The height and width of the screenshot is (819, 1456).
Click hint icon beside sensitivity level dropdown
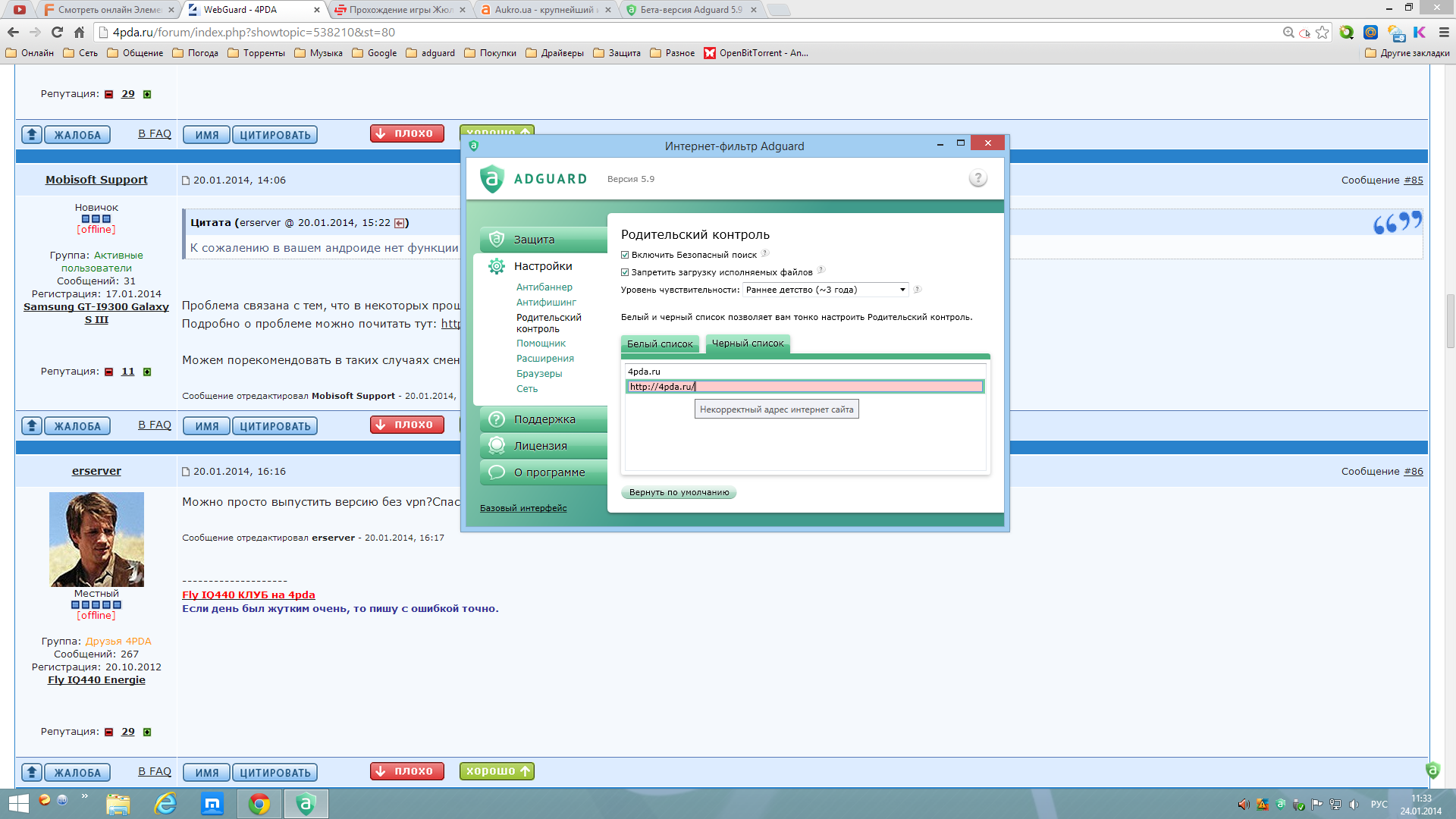917,289
